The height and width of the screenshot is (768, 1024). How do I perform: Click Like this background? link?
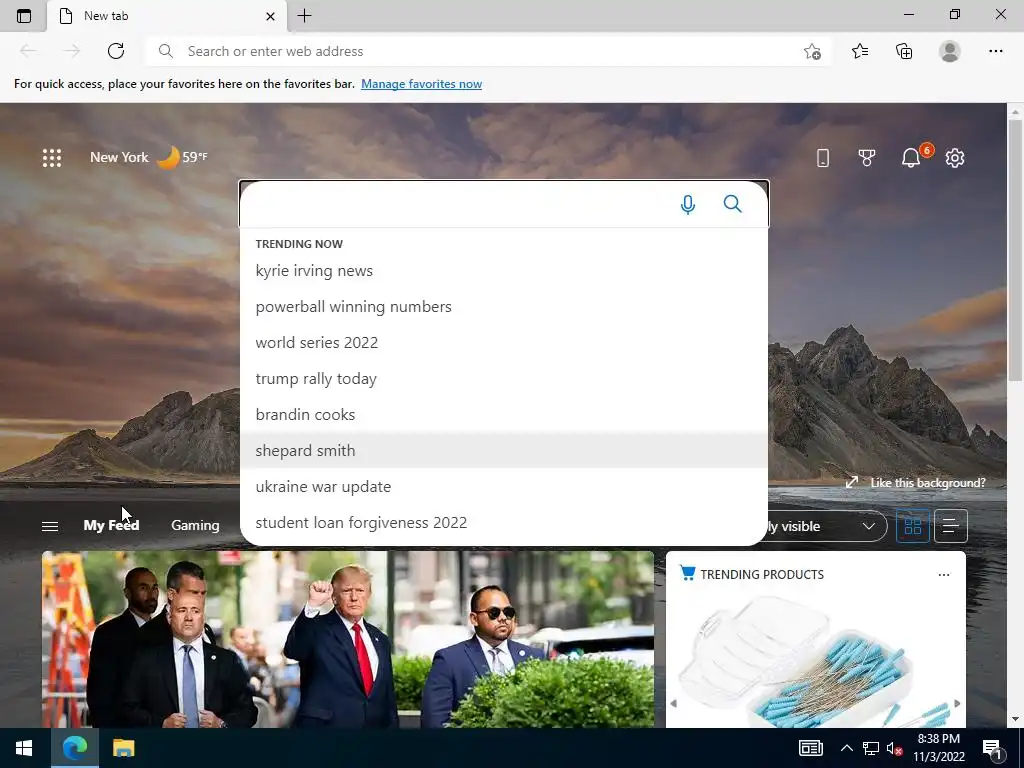pos(916,483)
